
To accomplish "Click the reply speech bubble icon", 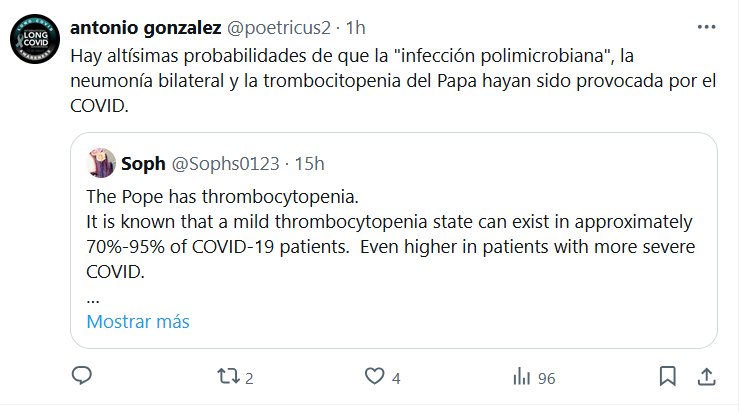I will point(82,377).
